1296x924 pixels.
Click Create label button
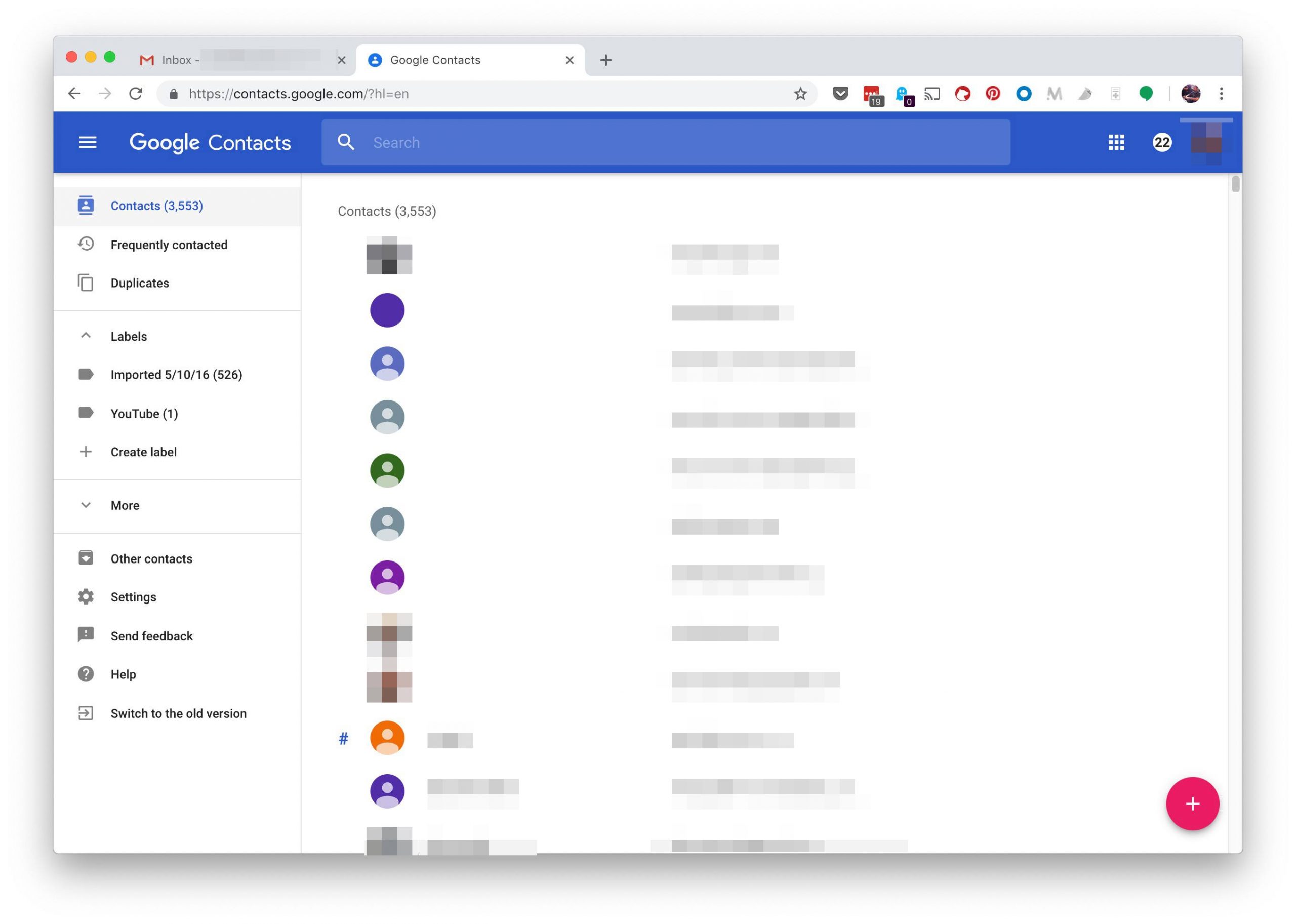tap(143, 451)
